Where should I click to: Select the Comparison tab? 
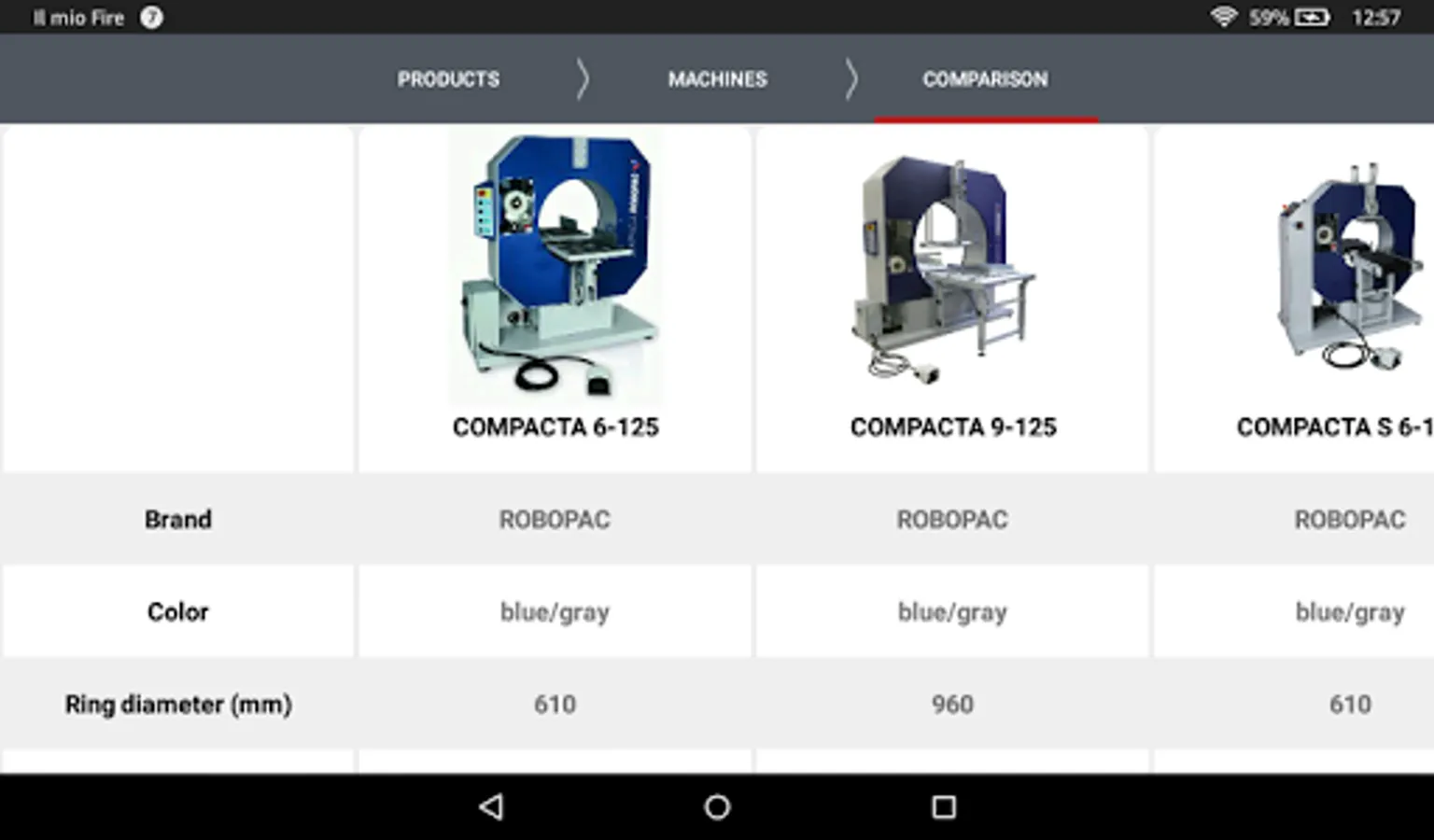985,79
